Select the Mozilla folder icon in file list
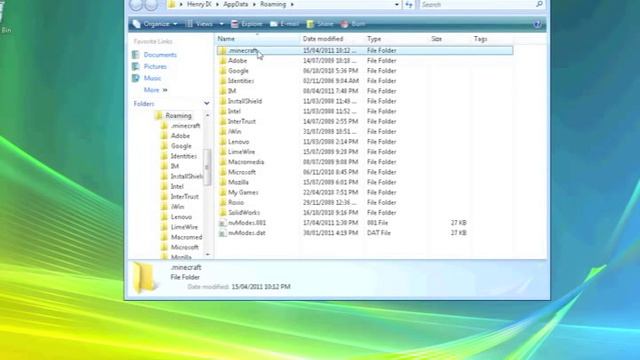Viewport: 640px width, 360px height. [222, 182]
